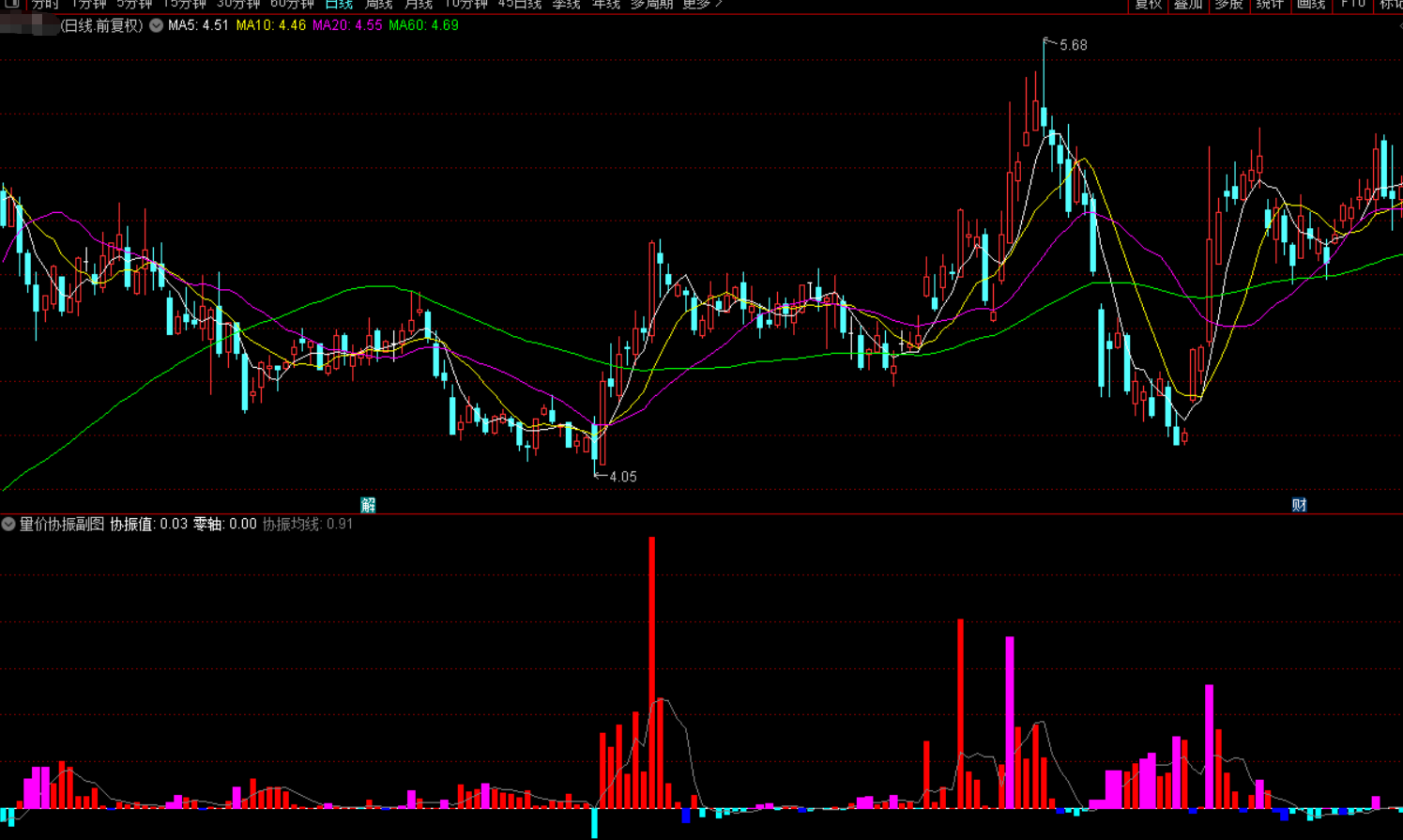Click the (日线.前复权) chart title

click(101, 25)
